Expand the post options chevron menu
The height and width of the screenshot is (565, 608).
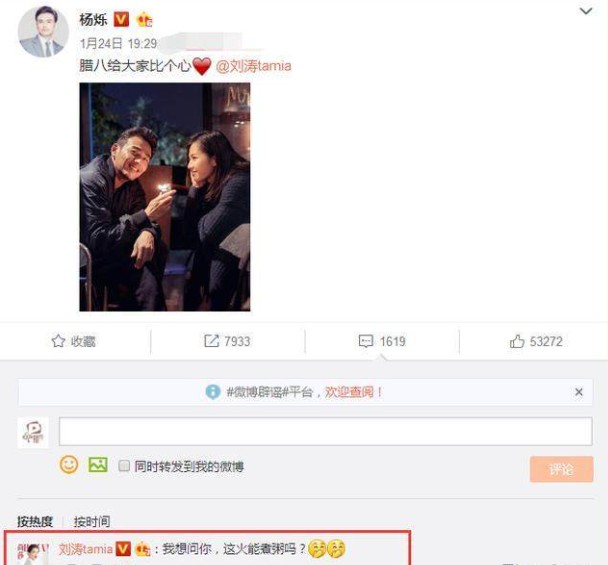(x=586, y=11)
